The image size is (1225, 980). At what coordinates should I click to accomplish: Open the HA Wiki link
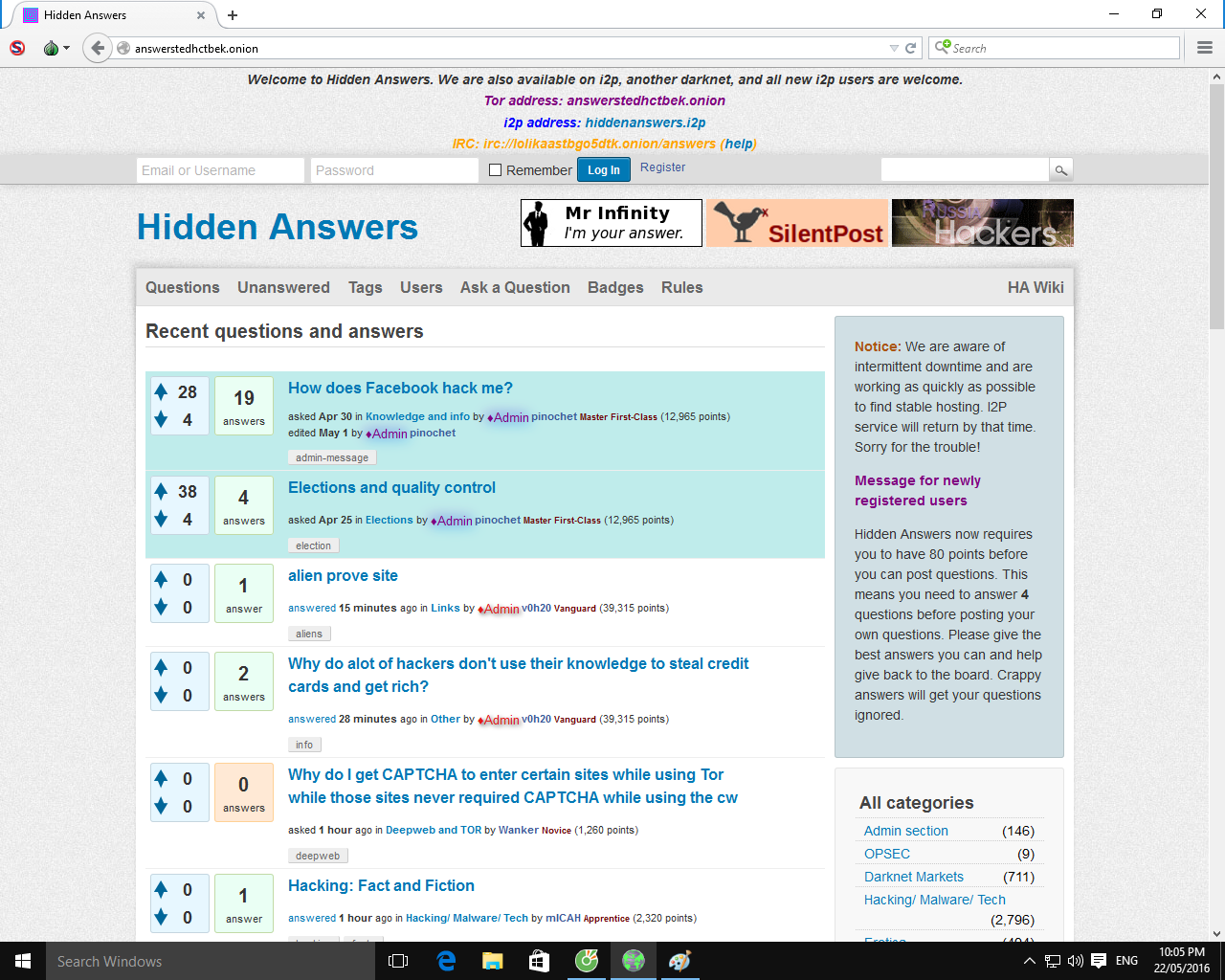click(1036, 287)
